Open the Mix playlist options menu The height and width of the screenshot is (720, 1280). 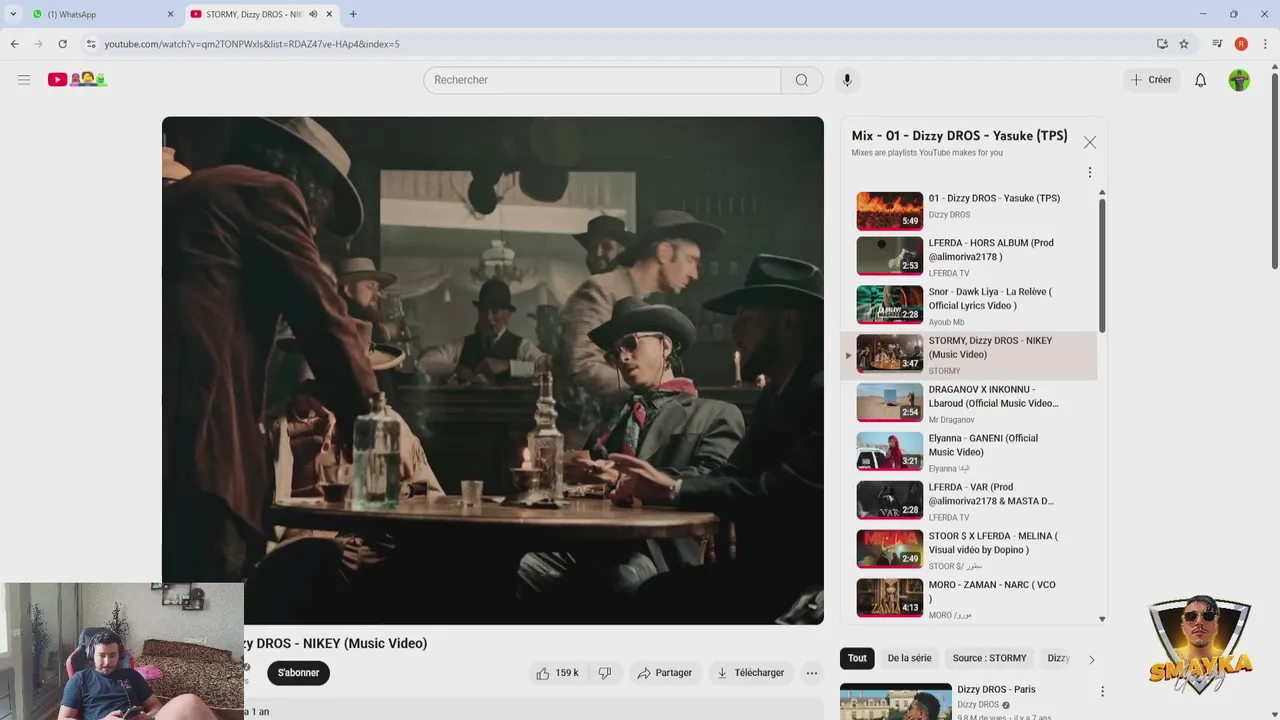point(1090,172)
